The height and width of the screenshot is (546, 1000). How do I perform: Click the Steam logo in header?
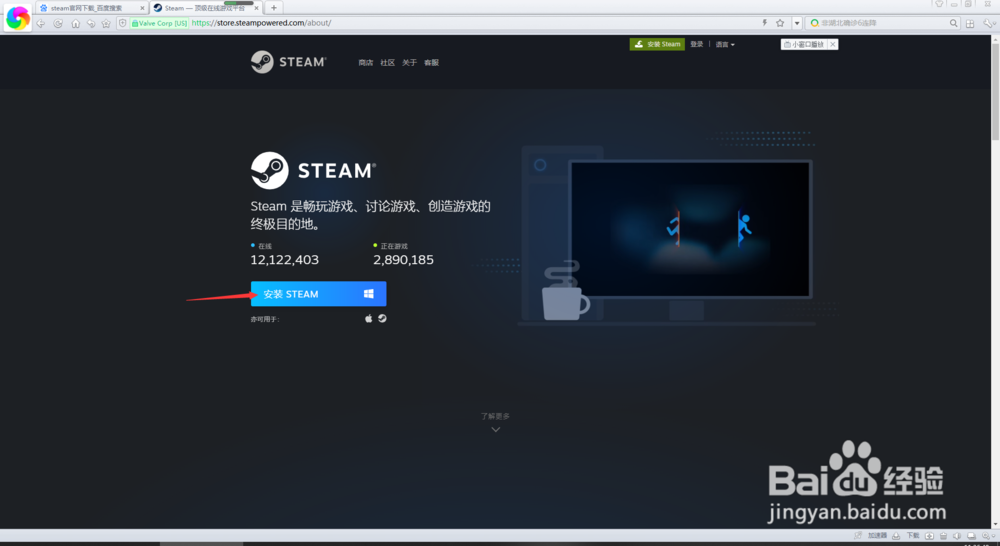pos(288,62)
